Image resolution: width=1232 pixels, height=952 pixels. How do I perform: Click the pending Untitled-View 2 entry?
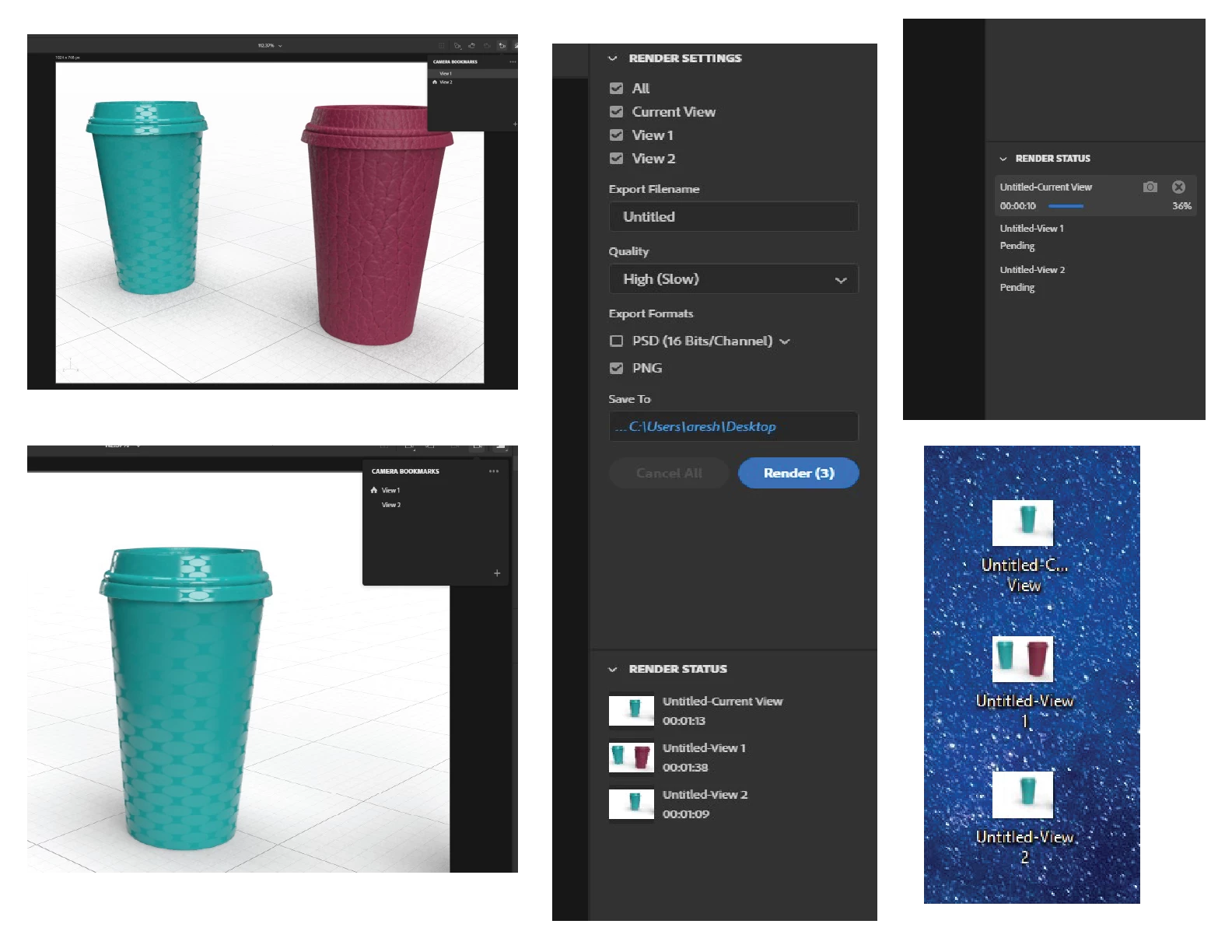pyautogui.click(x=1095, y=278)
